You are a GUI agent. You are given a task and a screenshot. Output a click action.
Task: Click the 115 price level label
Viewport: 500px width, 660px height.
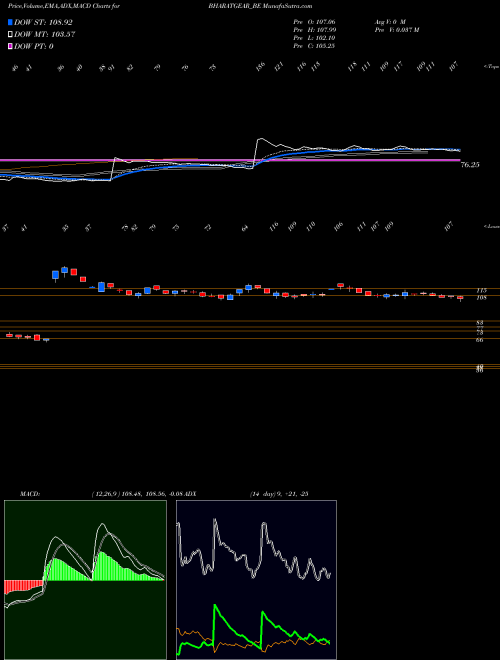[481, 290]
